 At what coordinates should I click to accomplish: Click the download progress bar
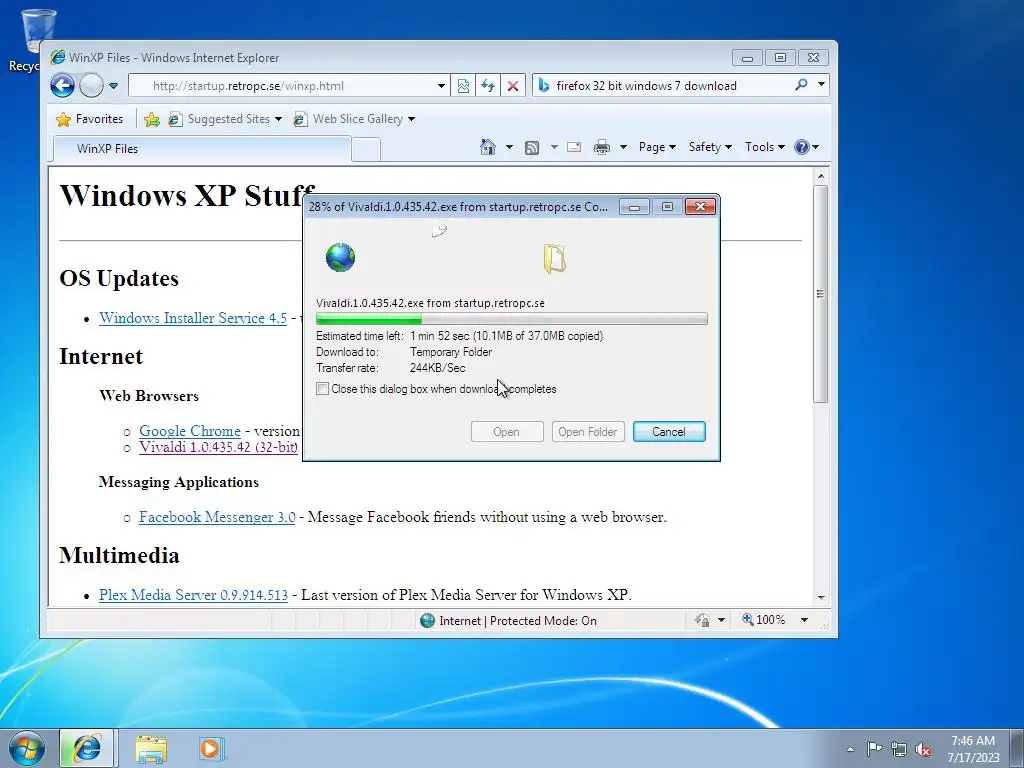pyautogui.click(x=511, y=319)
